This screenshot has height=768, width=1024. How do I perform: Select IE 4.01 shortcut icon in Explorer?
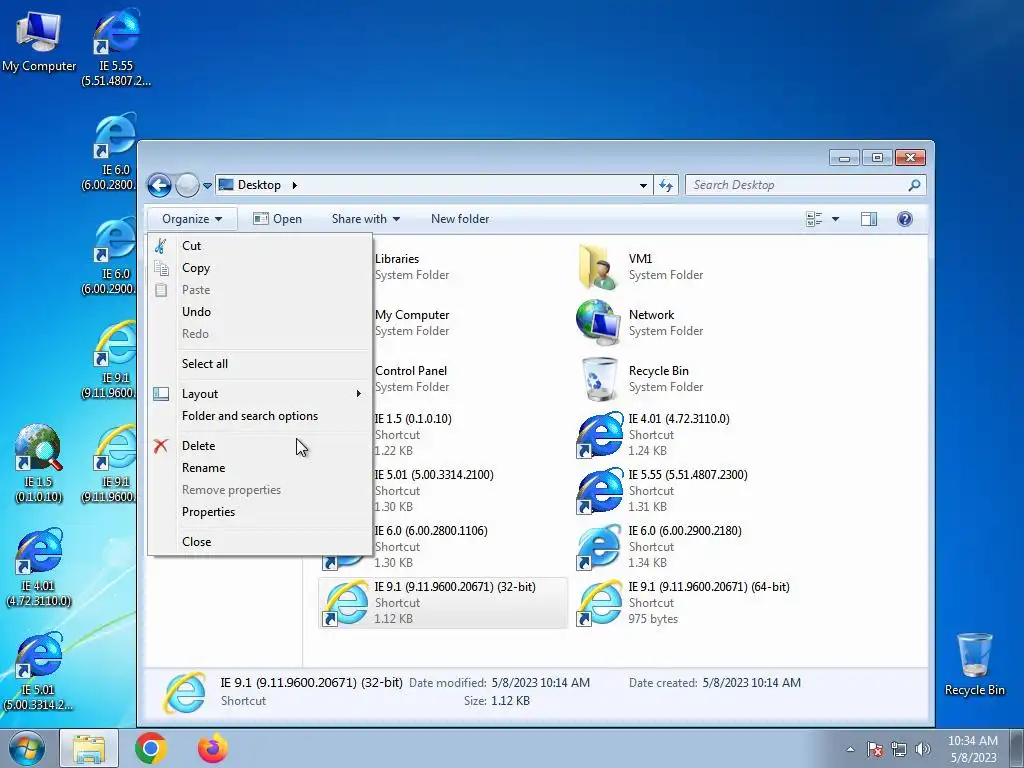599,435
